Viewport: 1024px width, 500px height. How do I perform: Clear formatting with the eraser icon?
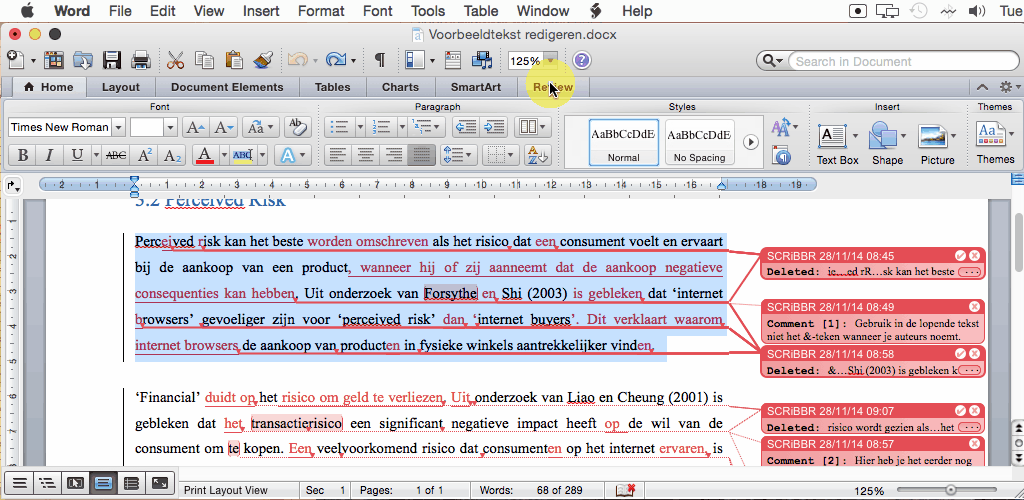[x=298, y=127]
